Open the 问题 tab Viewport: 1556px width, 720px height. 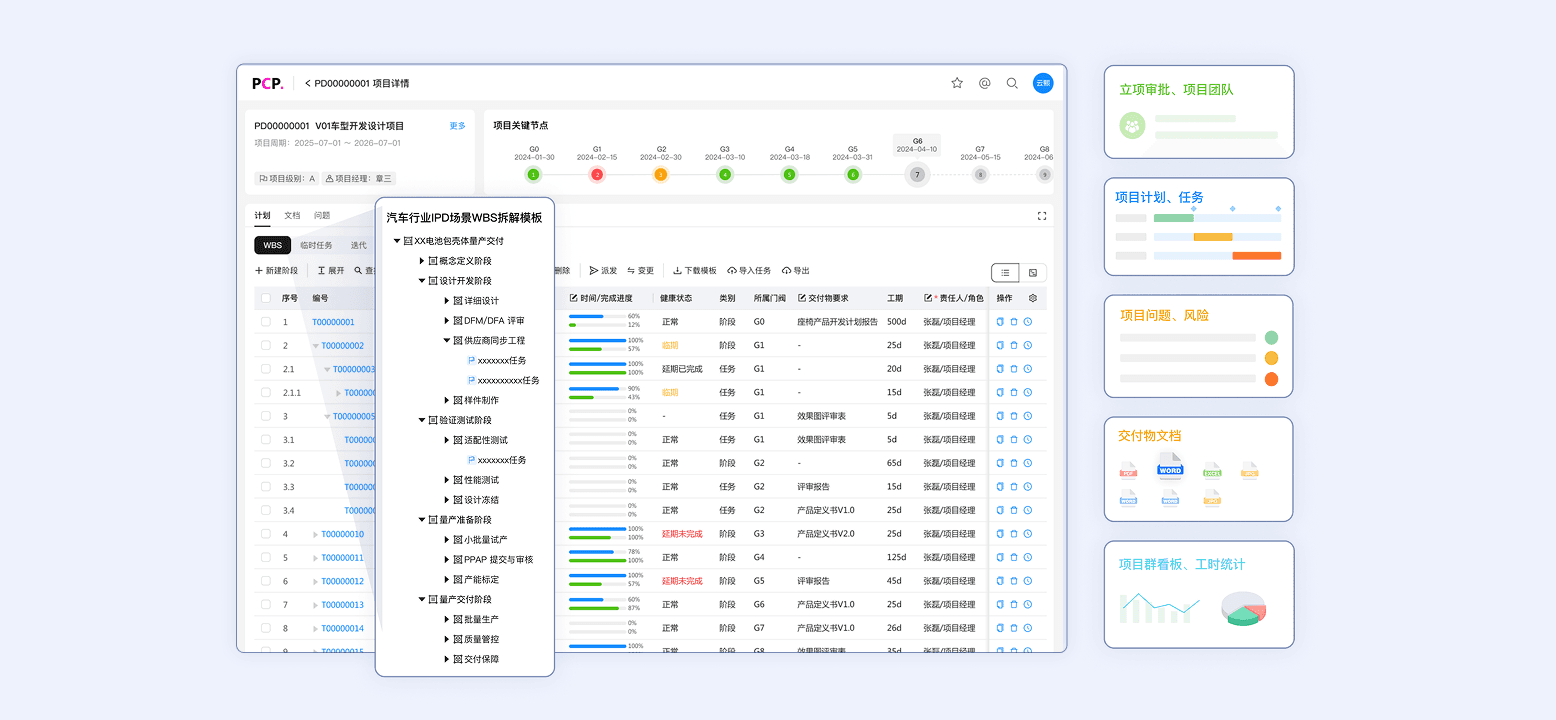coord(322,214)
